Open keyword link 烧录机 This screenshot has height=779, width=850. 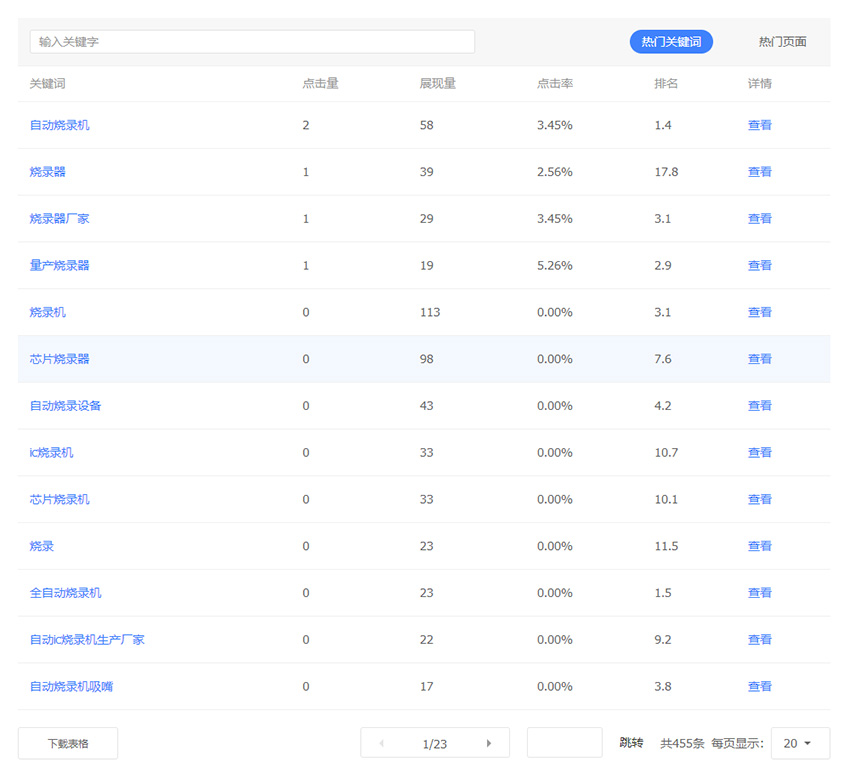(48, 312)
